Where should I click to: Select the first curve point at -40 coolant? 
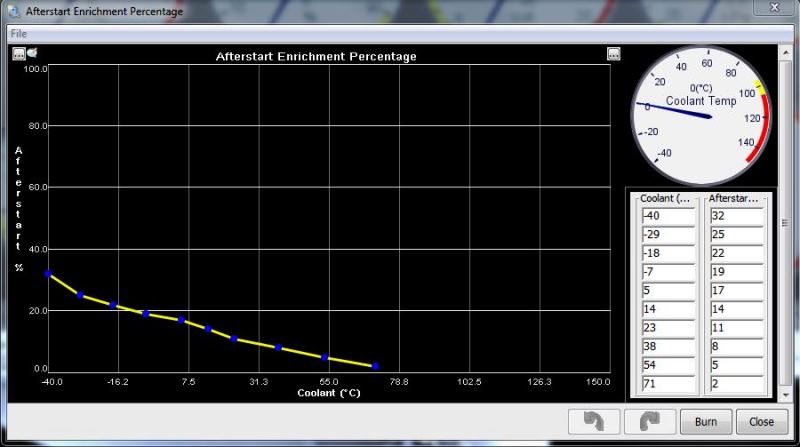coord(48,274)
